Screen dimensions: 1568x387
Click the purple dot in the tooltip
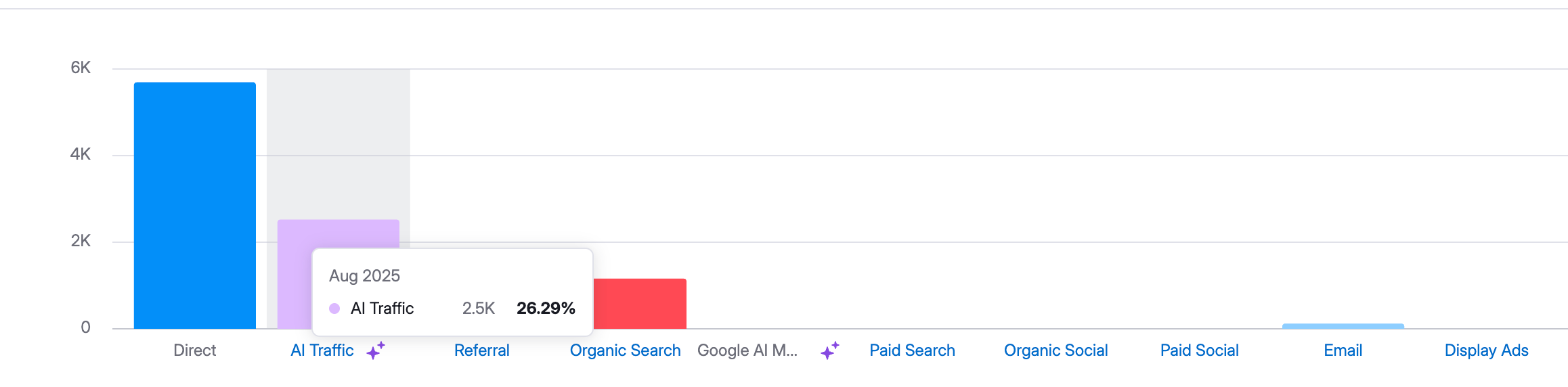pos(334,309)
